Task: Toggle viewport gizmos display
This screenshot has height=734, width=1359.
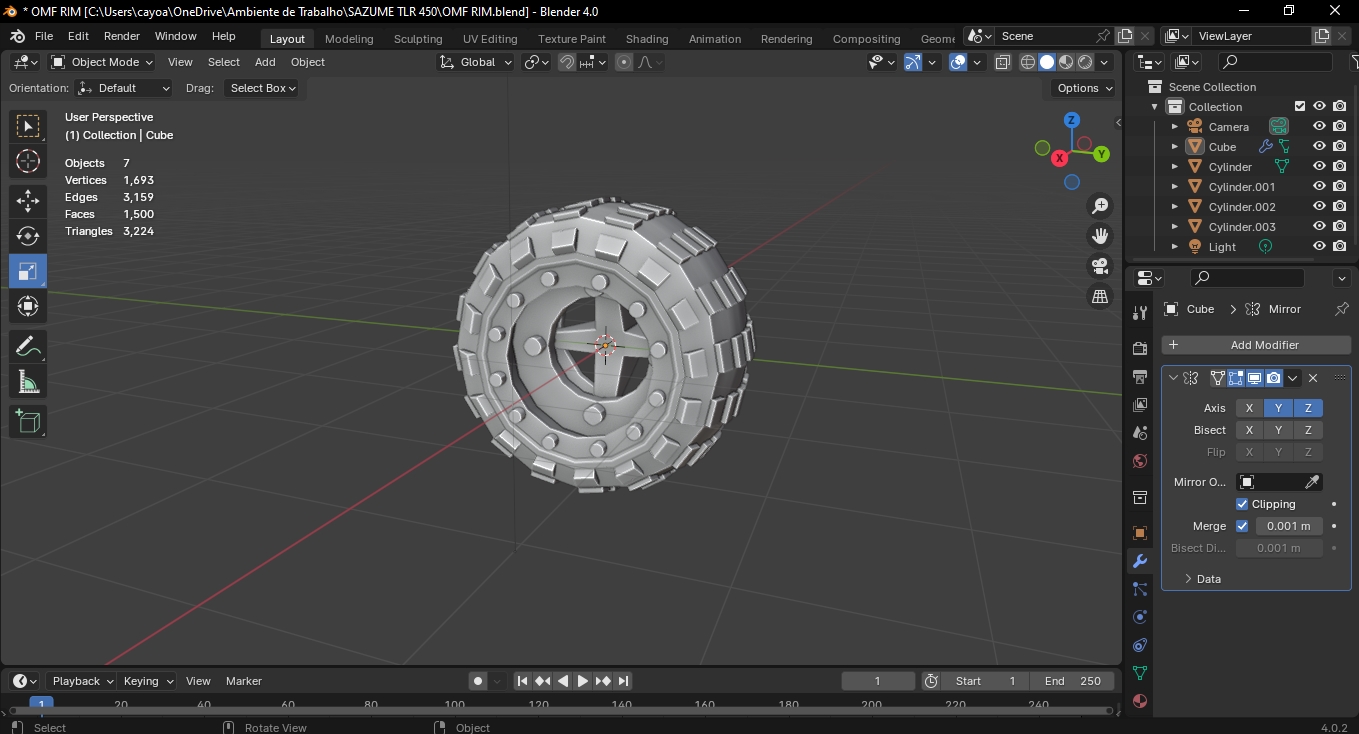Action: point(913,62)
